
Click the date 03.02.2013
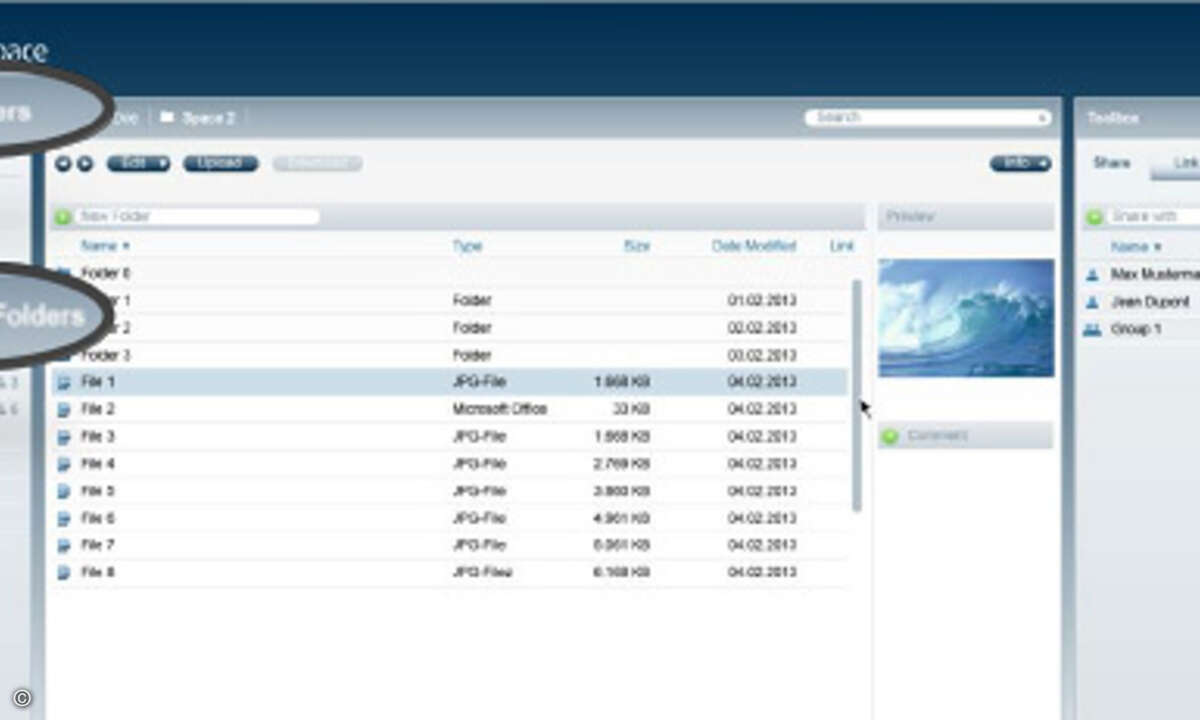coord(762,355)
